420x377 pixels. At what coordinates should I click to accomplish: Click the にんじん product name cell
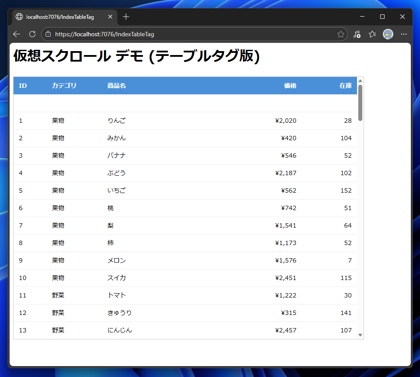119,330
